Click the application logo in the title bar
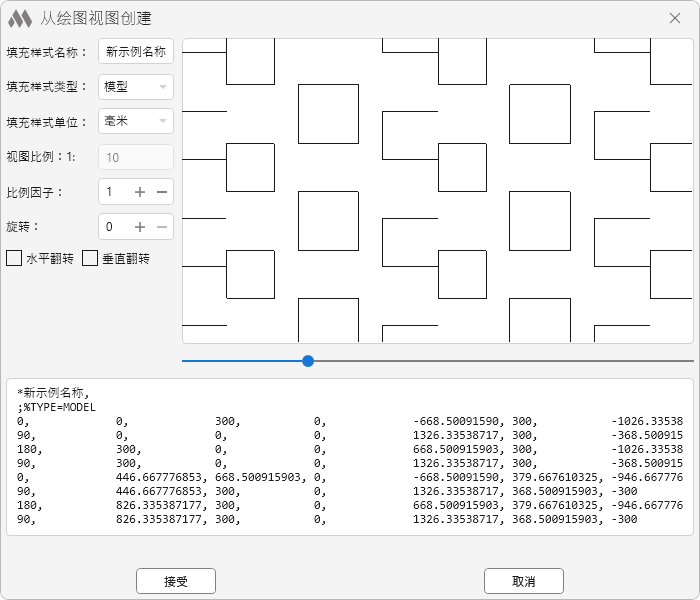 20,18
